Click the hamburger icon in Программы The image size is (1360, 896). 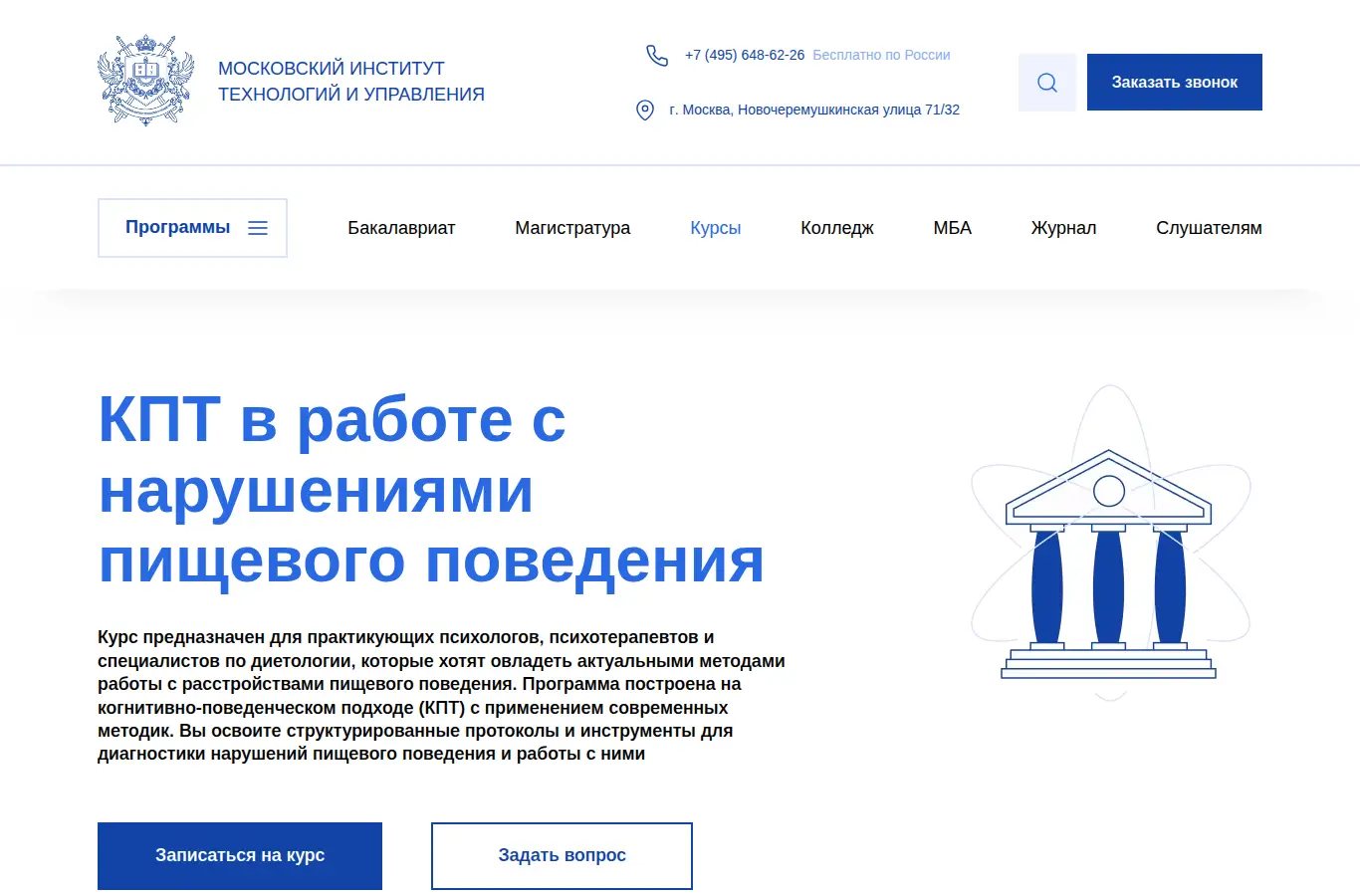tap(258, 228)
